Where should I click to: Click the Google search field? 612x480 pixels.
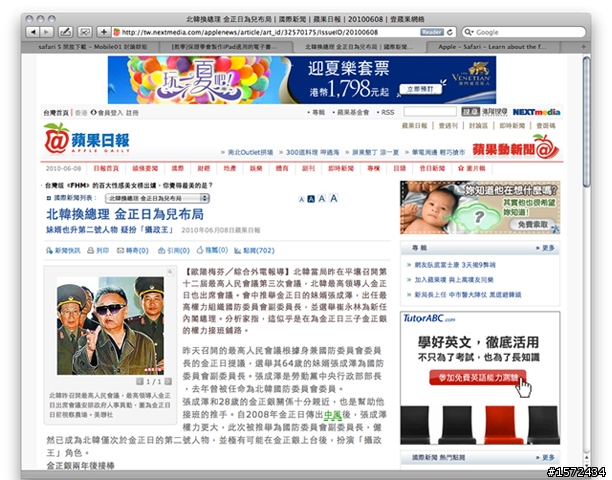[524, 32]
